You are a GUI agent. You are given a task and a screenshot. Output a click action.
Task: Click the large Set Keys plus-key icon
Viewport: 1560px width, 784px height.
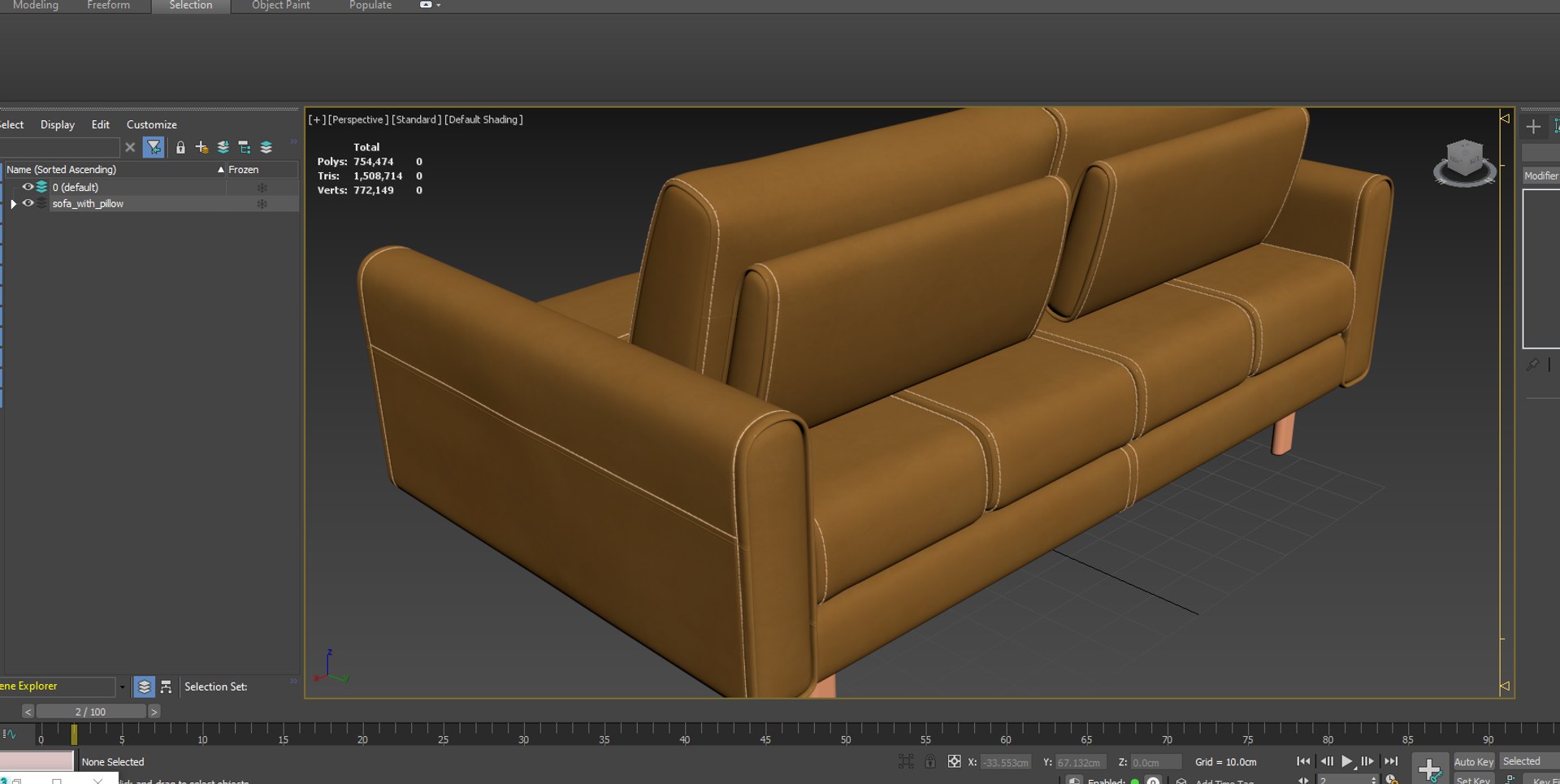[x=1430, y=769]
